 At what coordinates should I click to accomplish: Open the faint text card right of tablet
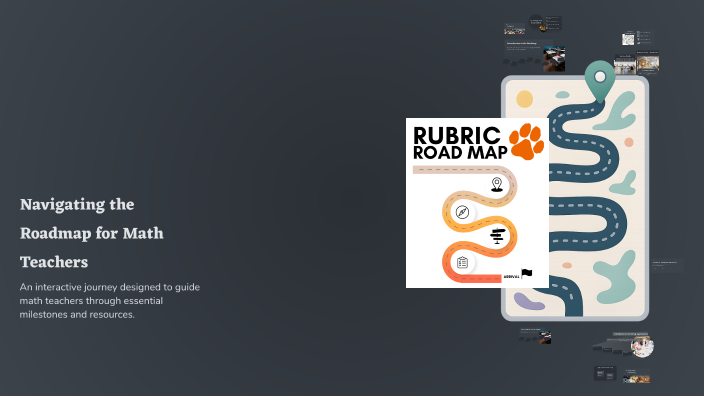click(x=667, y=265)
